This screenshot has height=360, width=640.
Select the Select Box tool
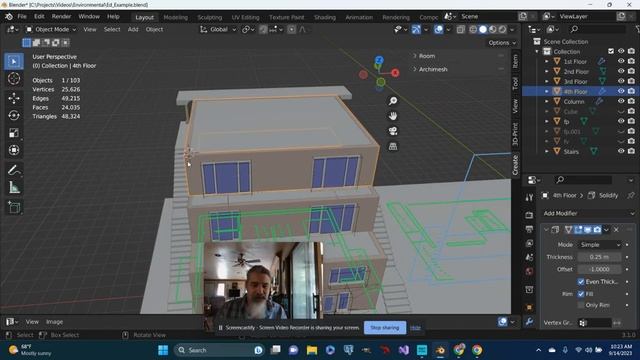[13, 61]
